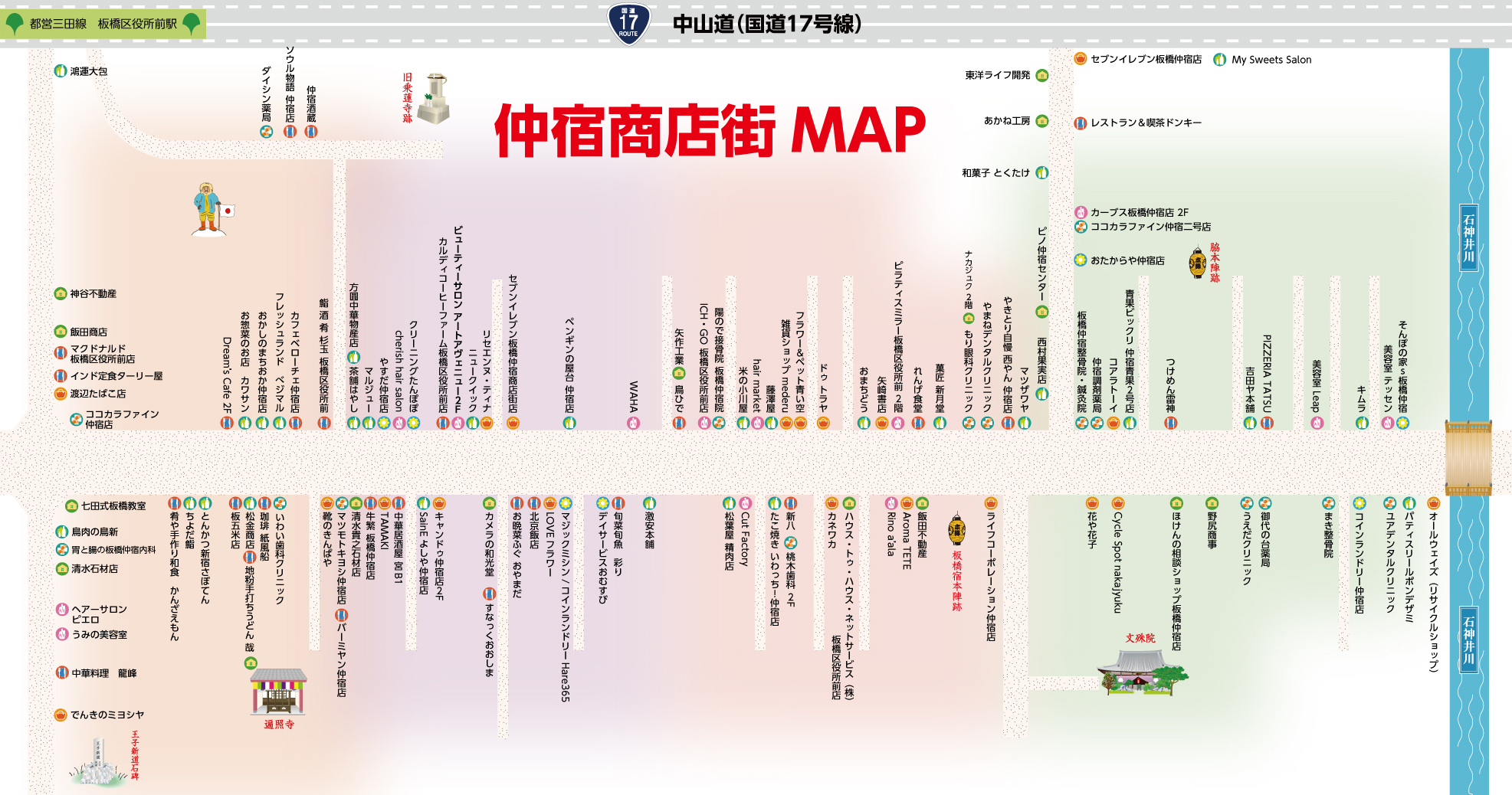Select the icon beside でんきのミヨシヤ

pos(61,715)
